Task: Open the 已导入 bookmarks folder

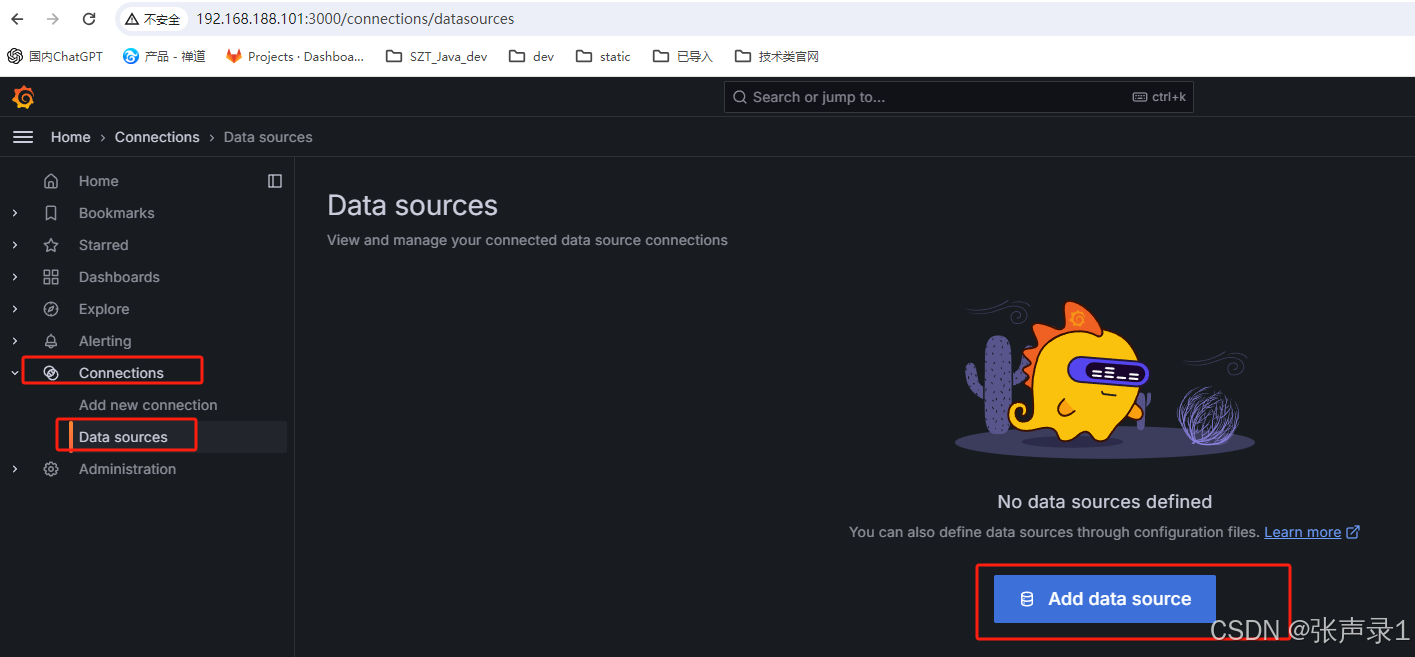Action: (683, 57)
